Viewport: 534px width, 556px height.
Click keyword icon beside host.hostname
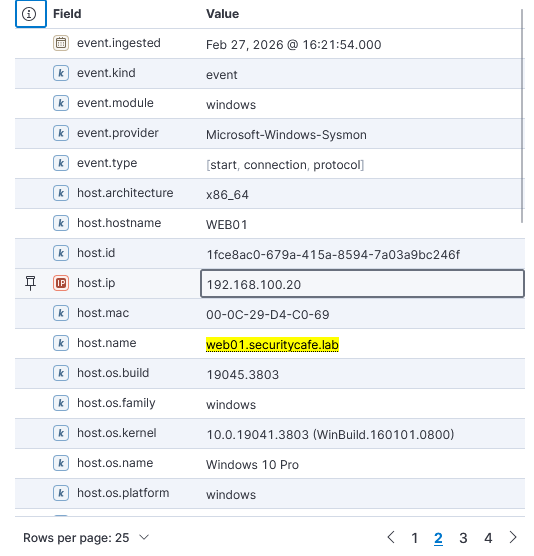61,223
